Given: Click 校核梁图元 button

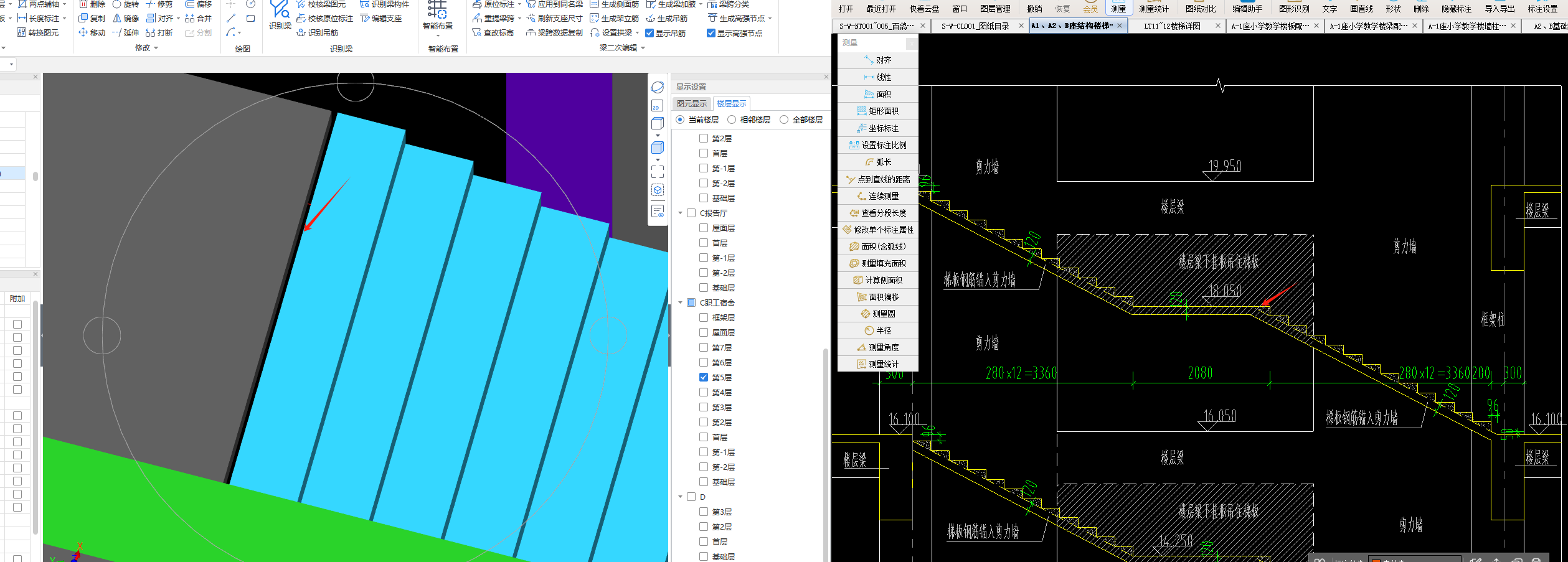Looking at the screenshot, I should [x=321, y=4].
